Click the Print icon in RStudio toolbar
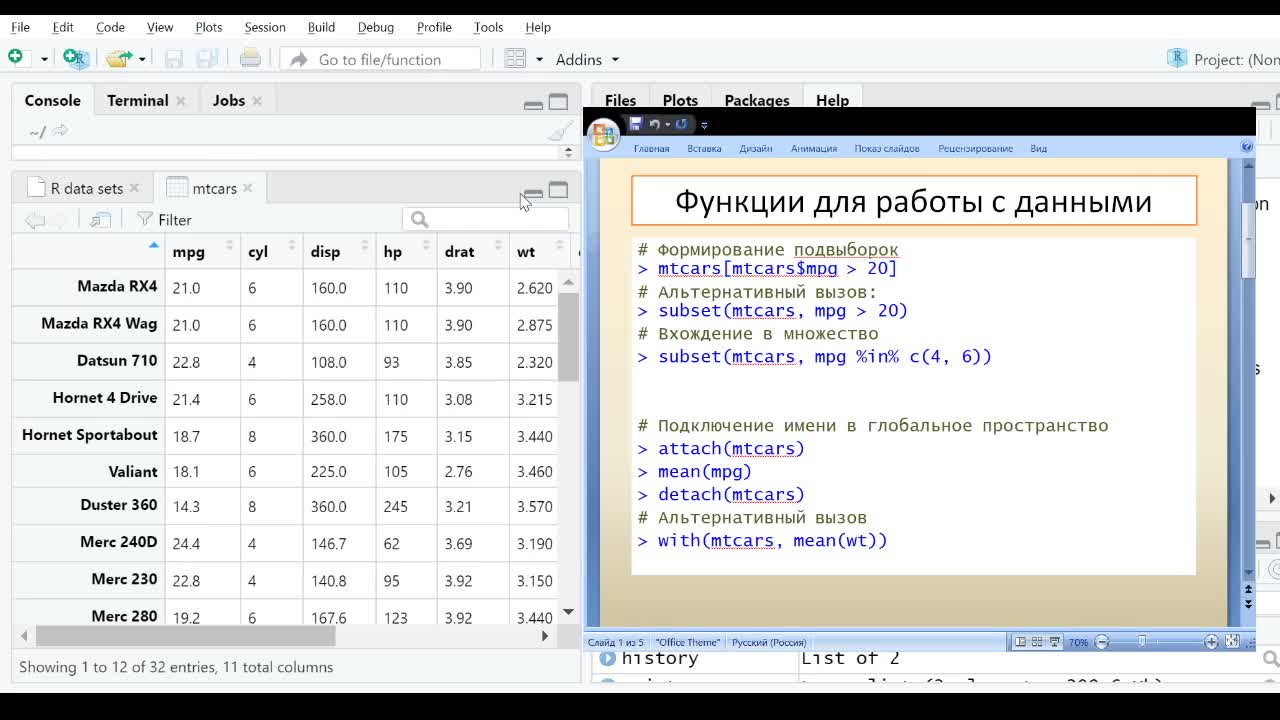This screenshot has width=1280, height=720. 250,58
